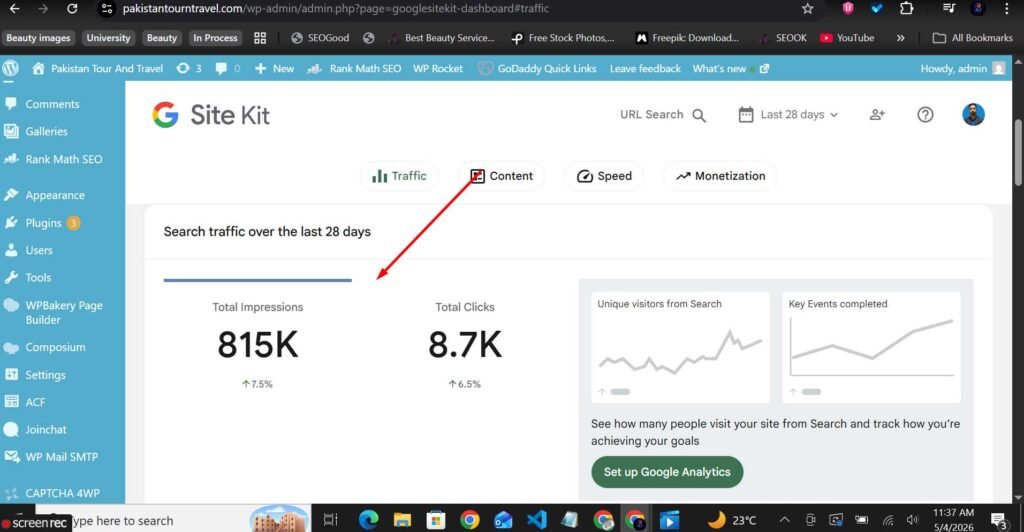
Task: Click What's new in admin bar
Action: (x=731, y=69)
